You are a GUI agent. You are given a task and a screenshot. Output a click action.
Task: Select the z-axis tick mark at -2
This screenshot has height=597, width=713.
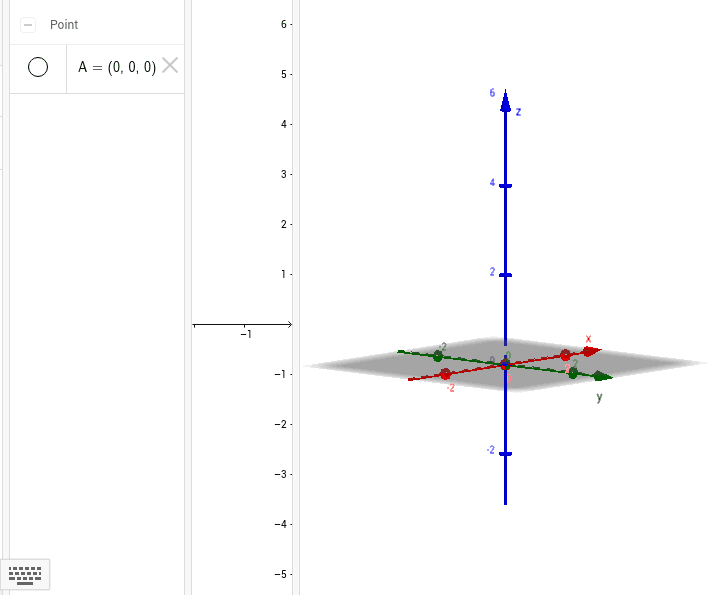[506, 454]
